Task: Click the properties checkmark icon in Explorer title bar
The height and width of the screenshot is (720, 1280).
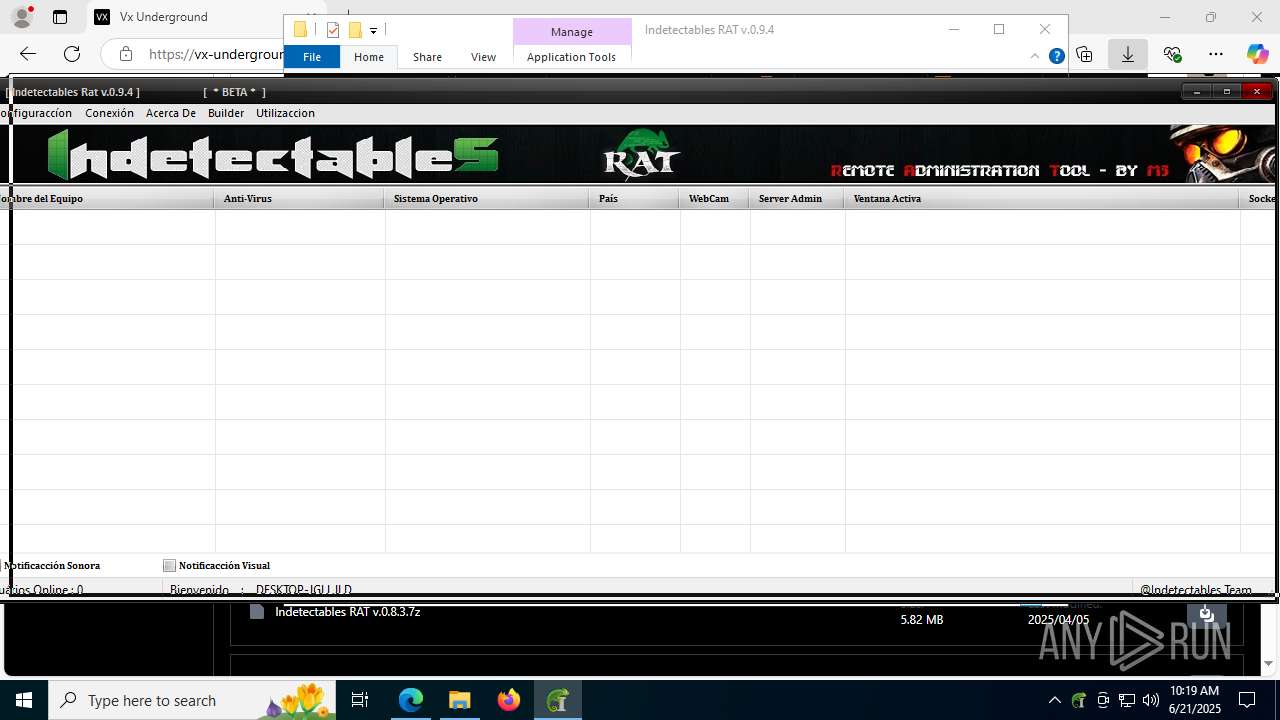Action: pyautogui.click(x=333, y=30)
